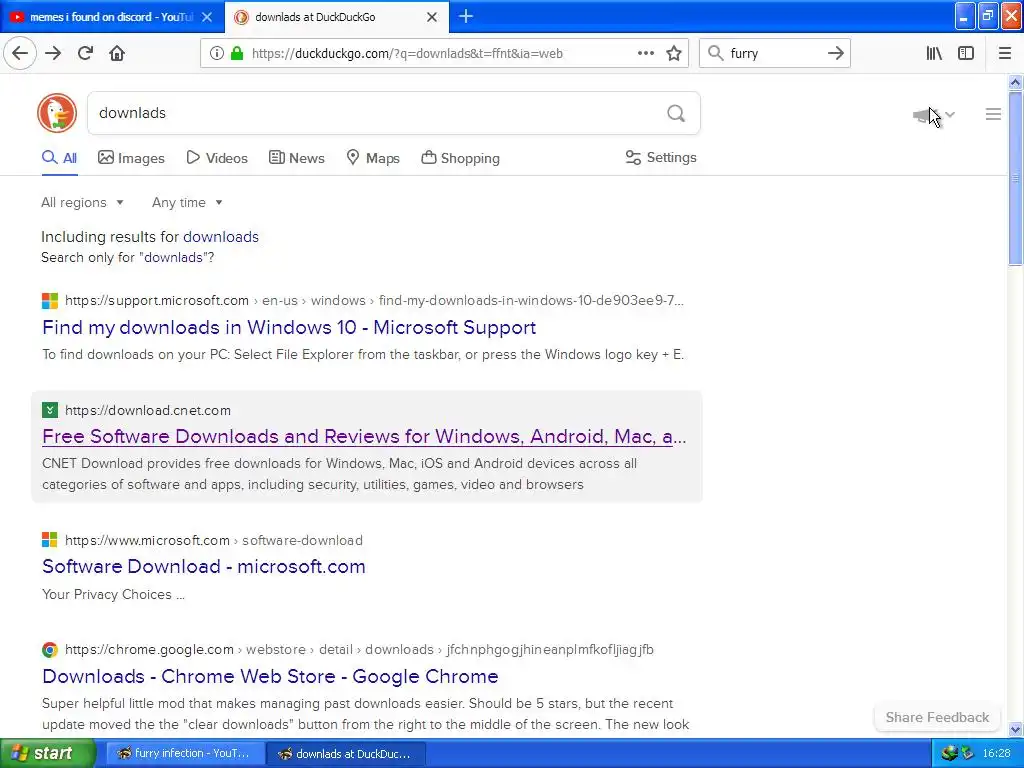Open DuckDuckGo side menu
Viewport: 1024px width, 768px height.
(993, 114)
